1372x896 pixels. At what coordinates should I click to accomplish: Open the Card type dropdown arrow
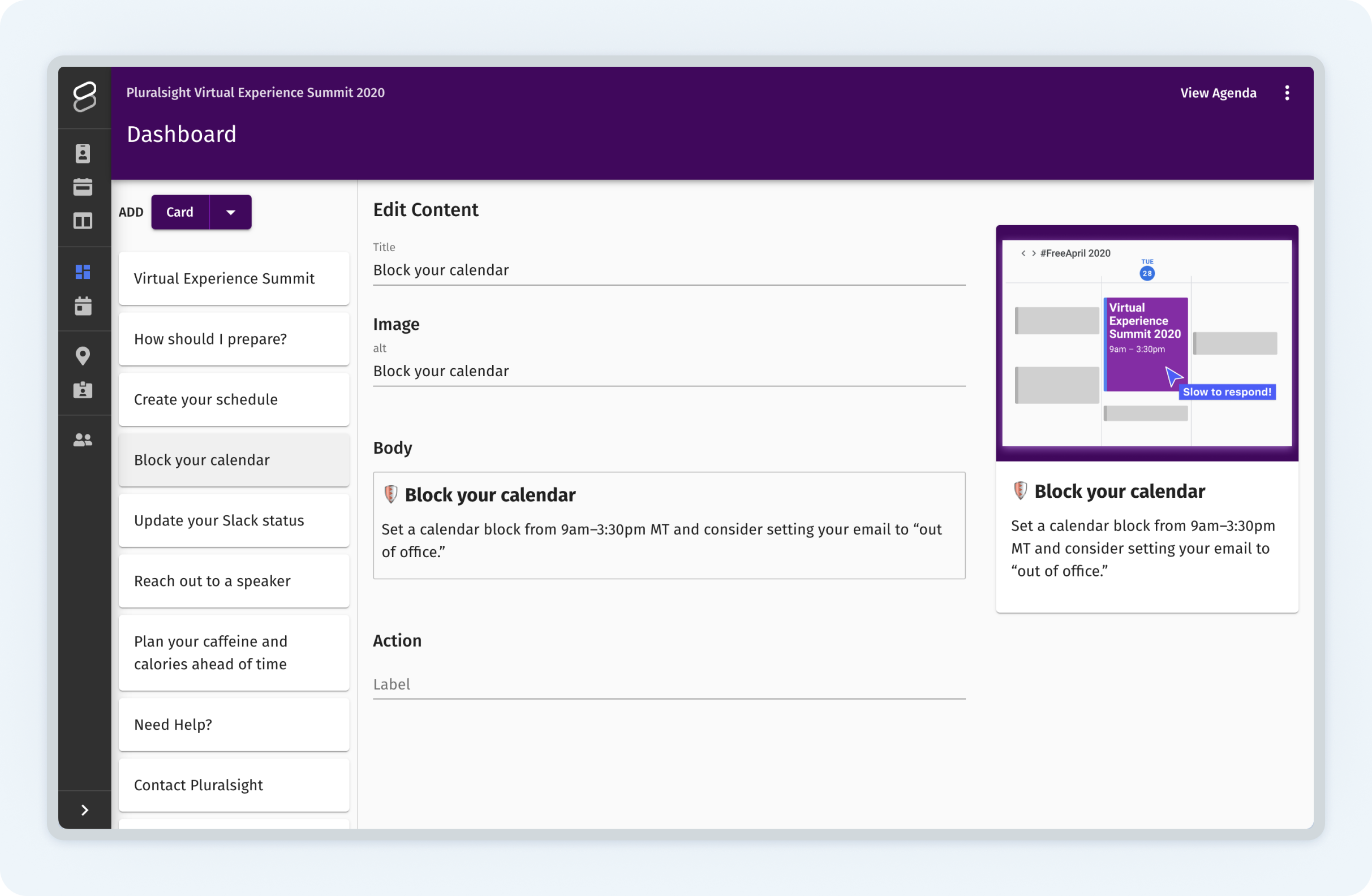231,212
